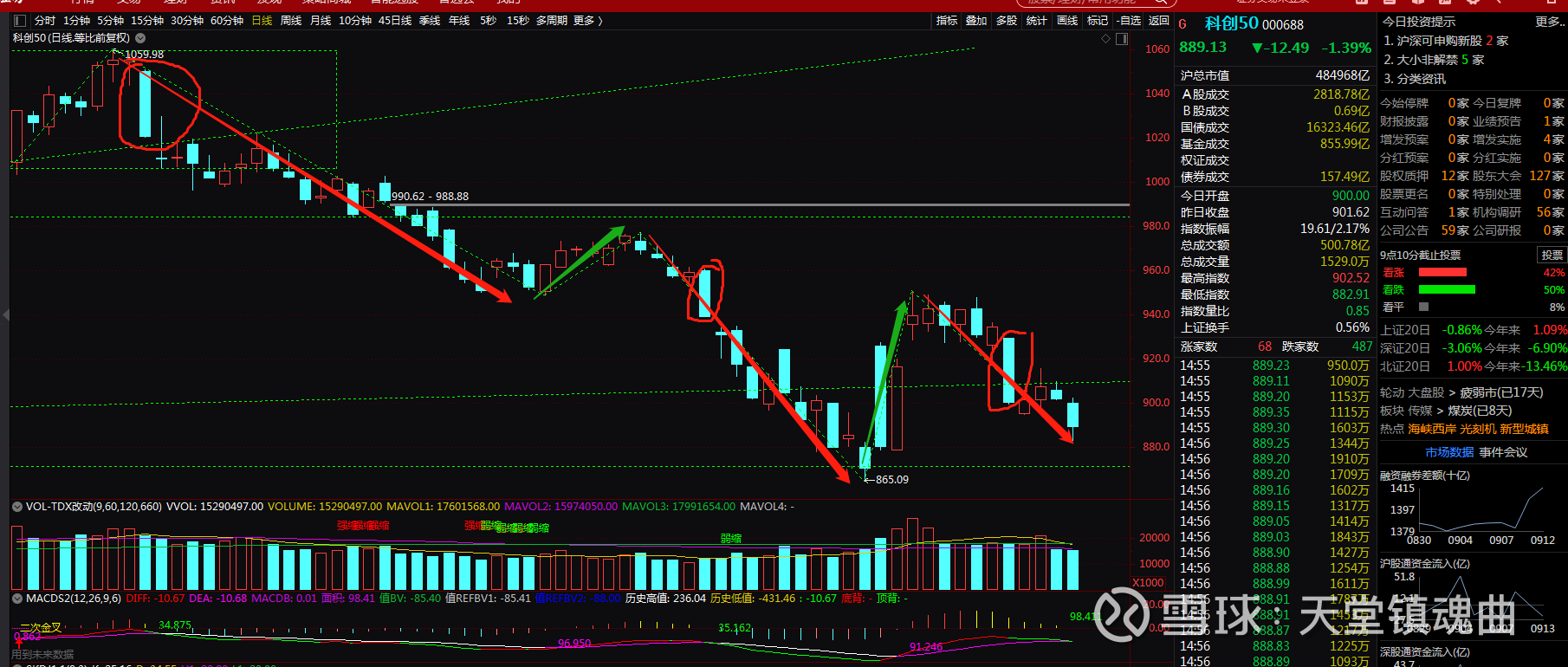Switch to 季线 quarterly period
Viewport: 1568px width, 667px height.
pos(430,20)
